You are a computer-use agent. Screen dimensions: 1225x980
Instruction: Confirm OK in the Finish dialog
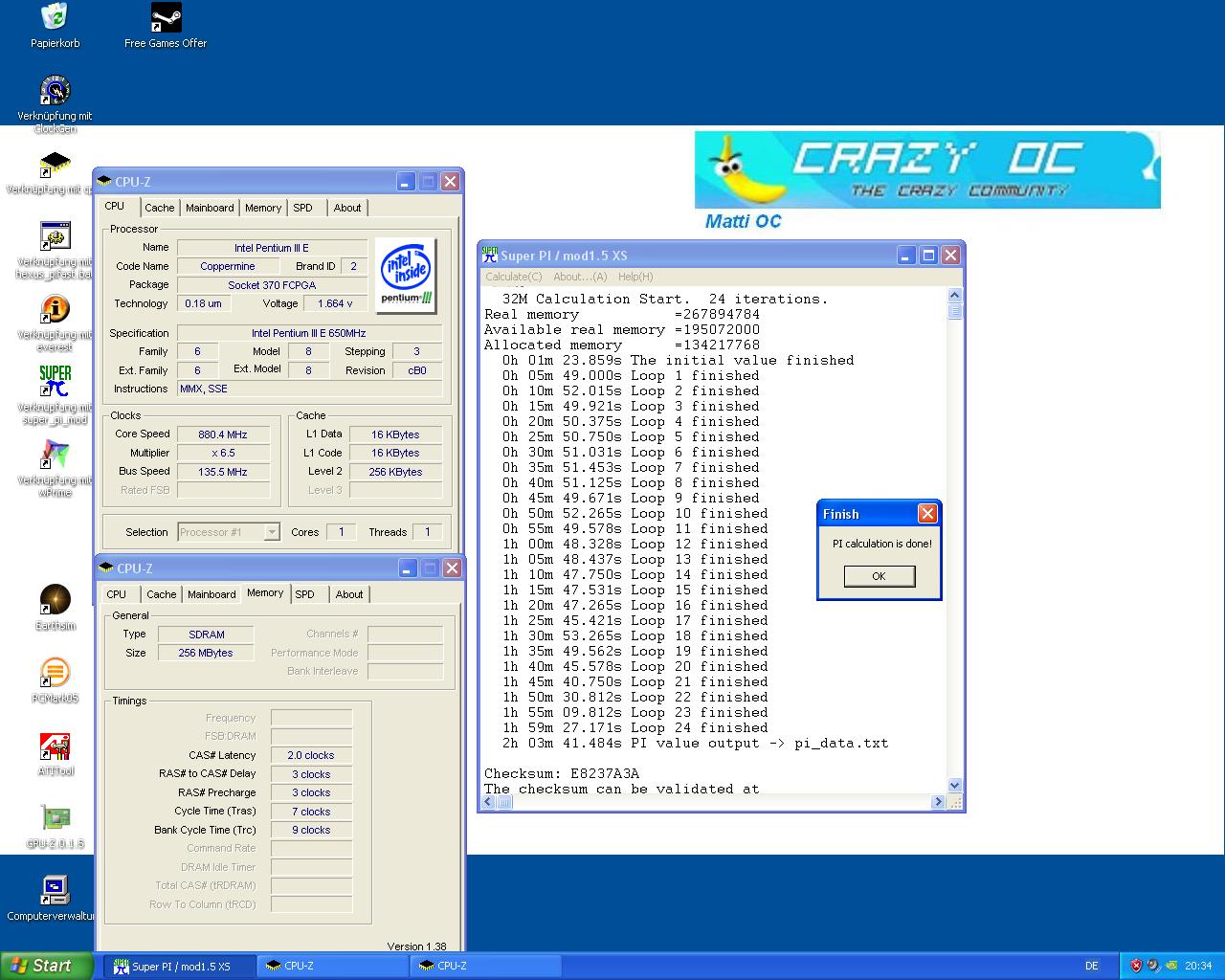click(879, 576)
